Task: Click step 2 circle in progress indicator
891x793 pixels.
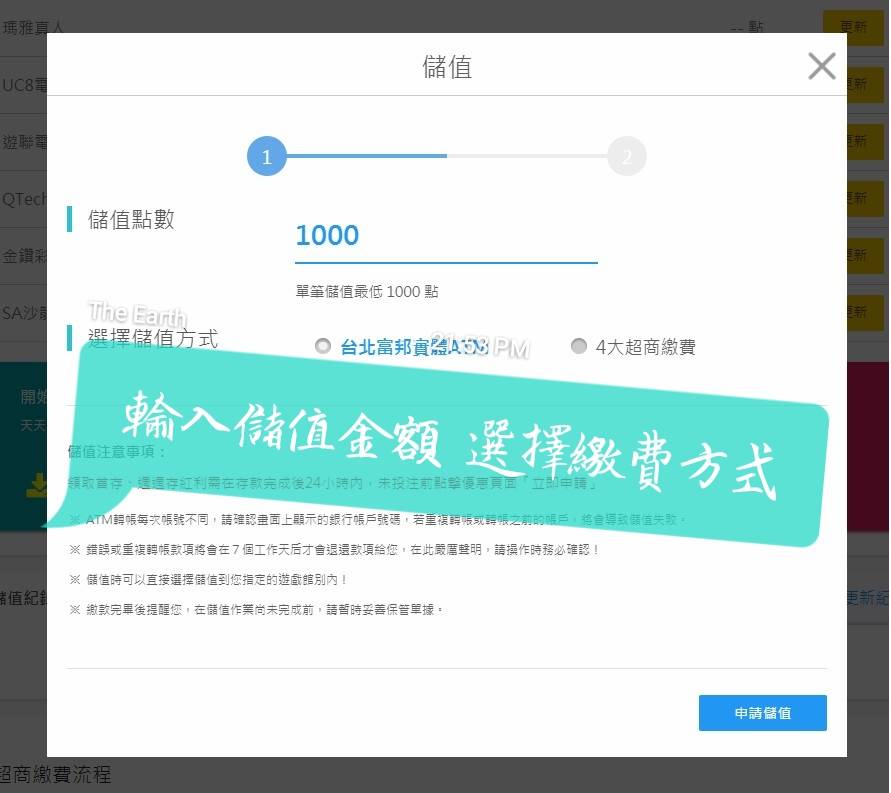Action: point(627,156)
